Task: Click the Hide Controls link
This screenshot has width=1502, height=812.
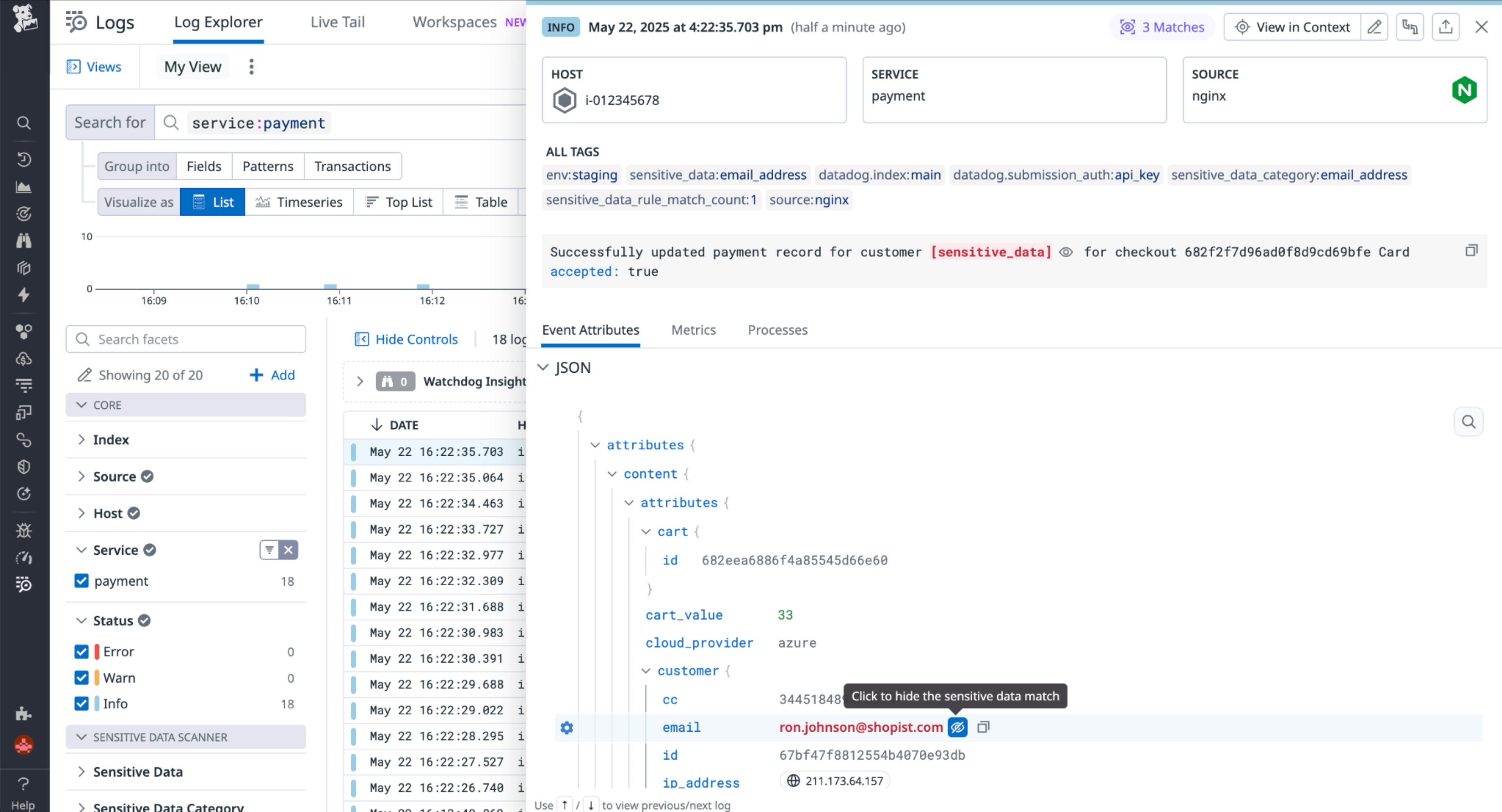Action: pos(416,339)
